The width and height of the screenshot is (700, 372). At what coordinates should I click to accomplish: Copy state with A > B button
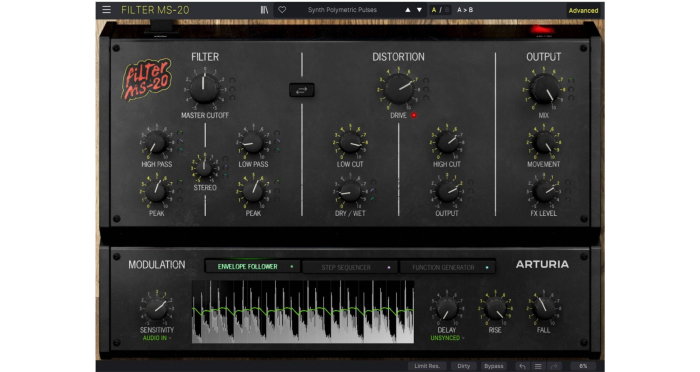pyautogui.click(x=465, y=10)
